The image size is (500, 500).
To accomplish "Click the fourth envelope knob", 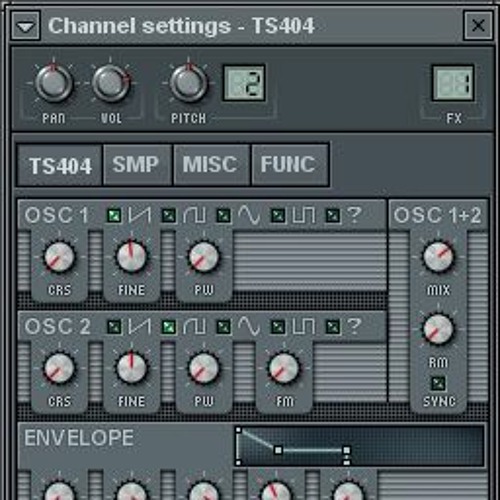I will [276, 490].
